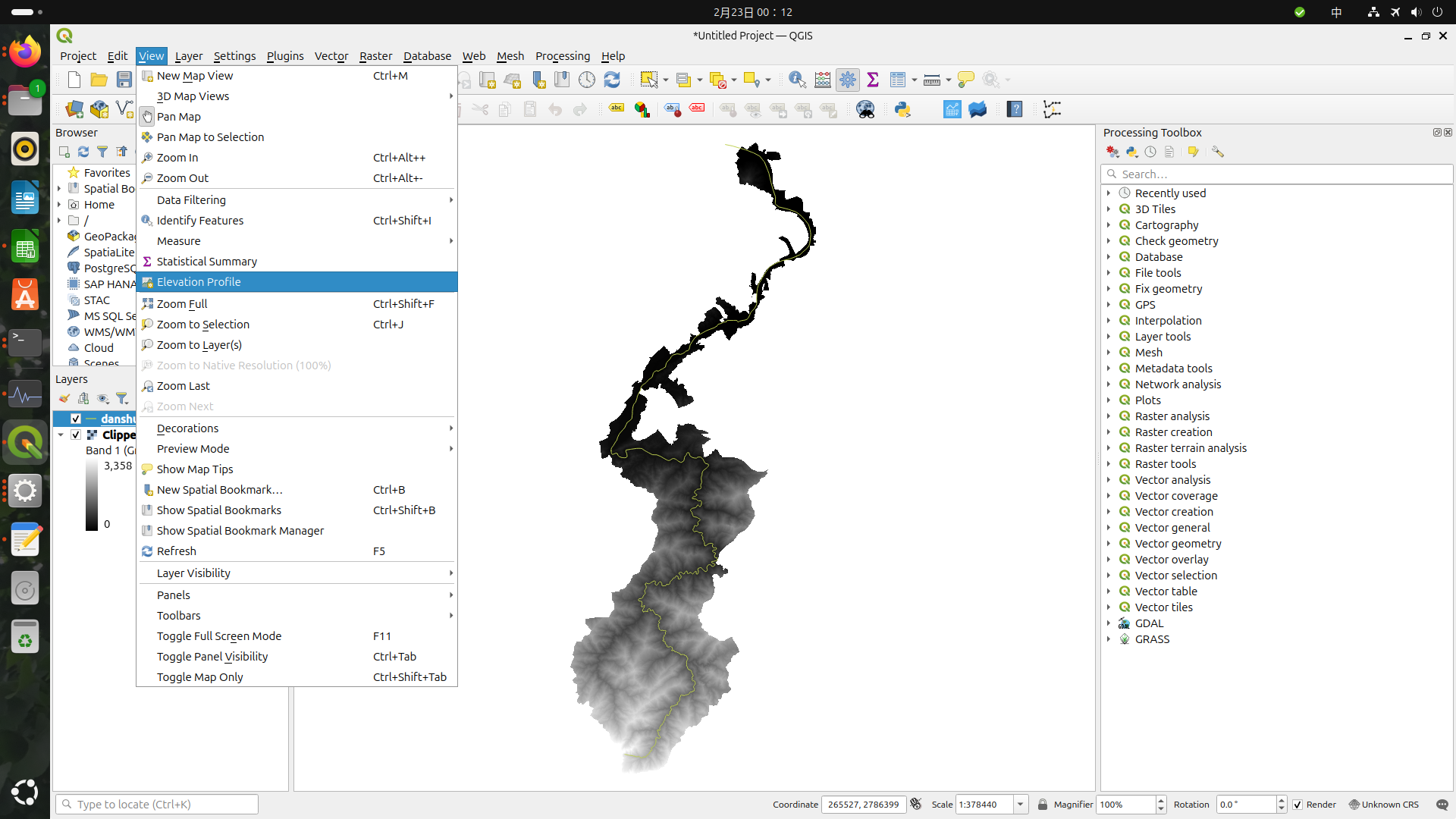Click the Processing Toolbox search field

[1282, 174]
